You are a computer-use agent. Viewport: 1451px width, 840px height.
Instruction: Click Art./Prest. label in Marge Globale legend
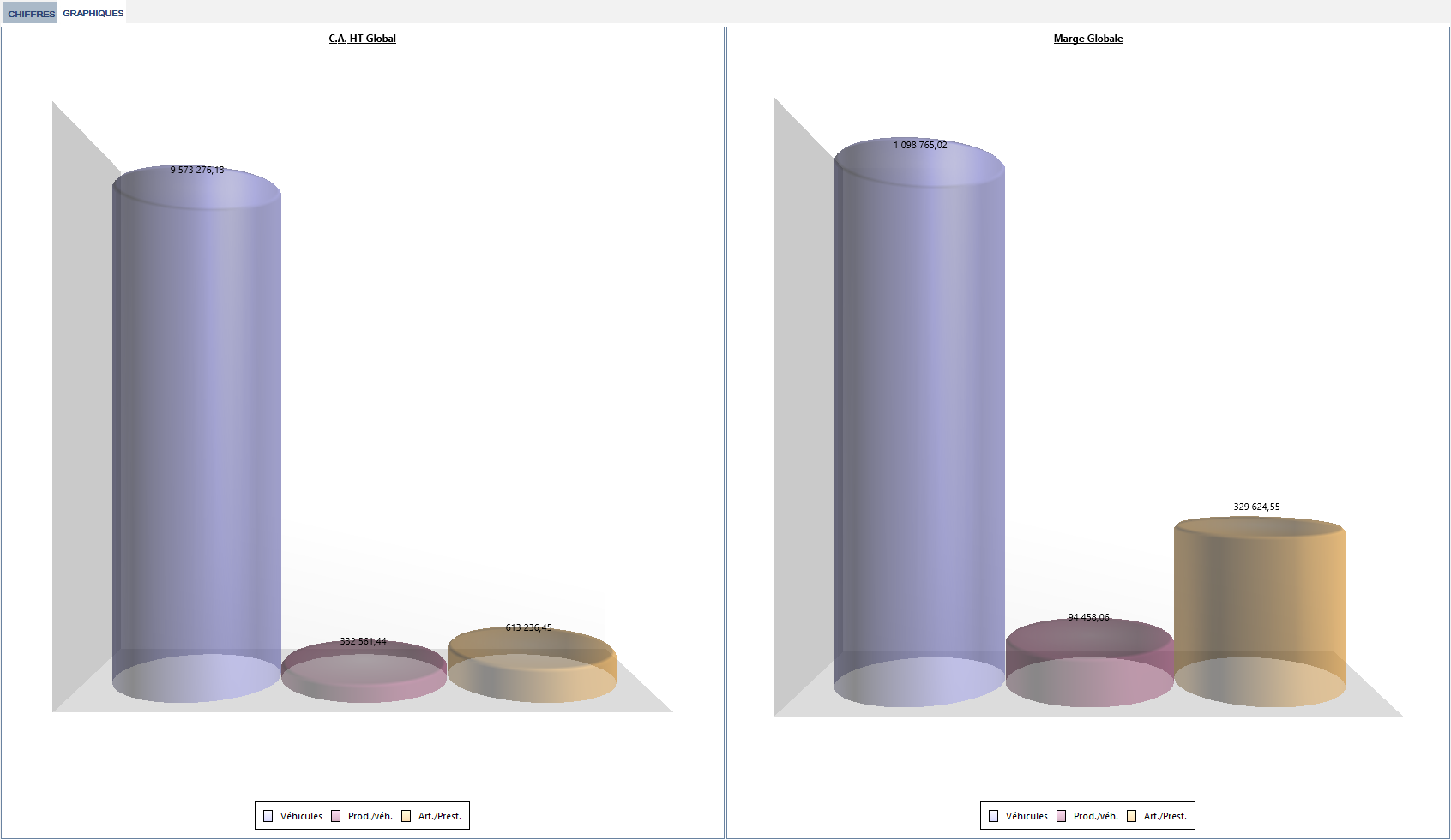tap(1165, 816)
